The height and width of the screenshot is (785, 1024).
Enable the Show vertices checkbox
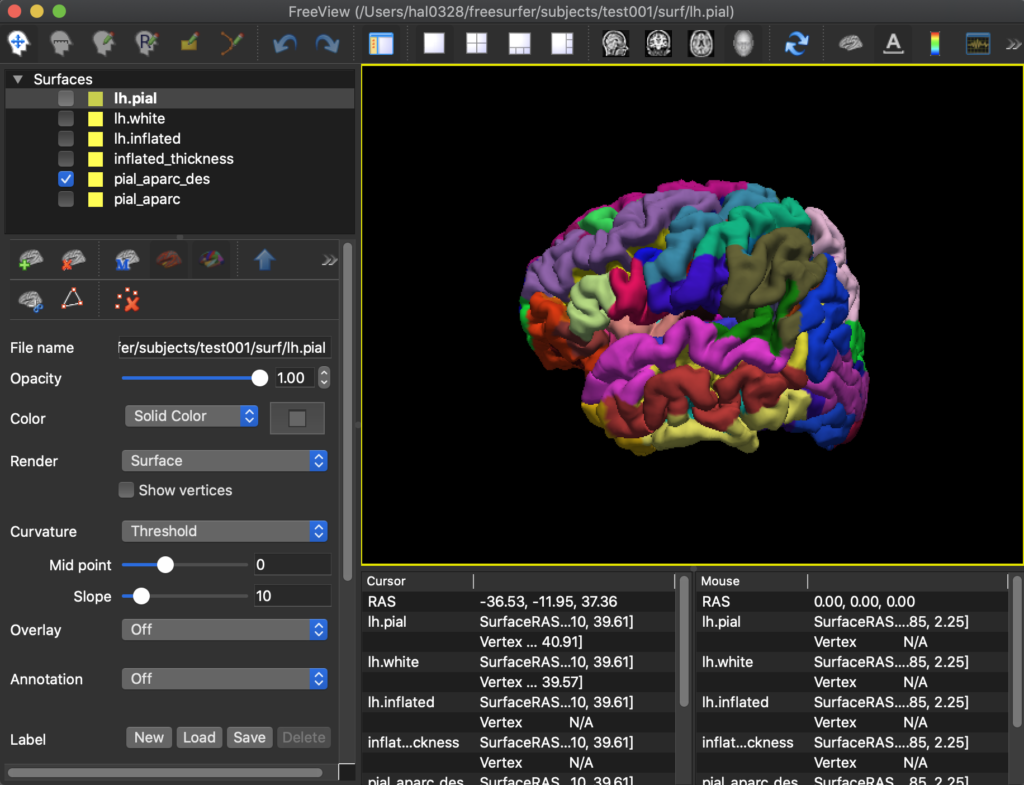(127, 490)
